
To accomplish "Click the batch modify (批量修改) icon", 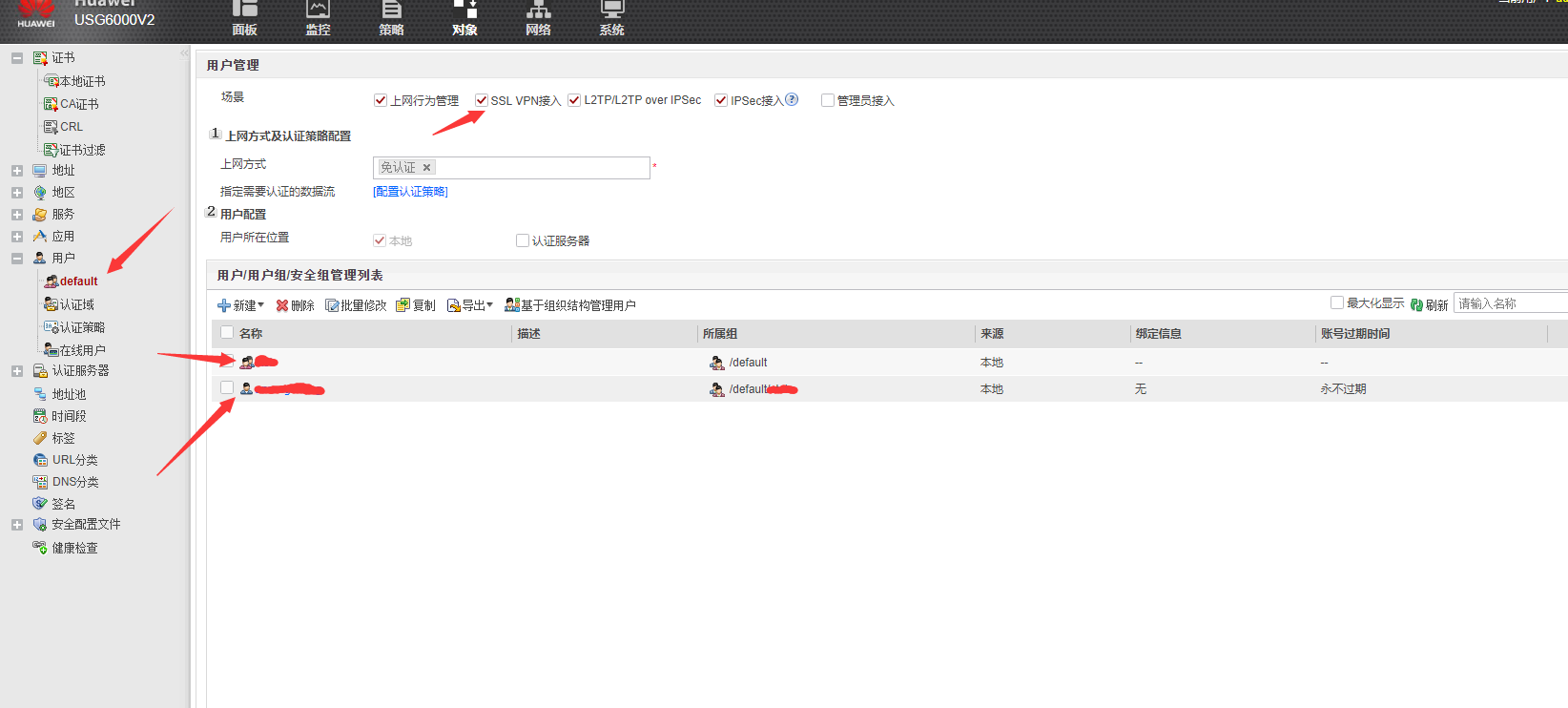I will pyautogui.click(x=332, y=305).
